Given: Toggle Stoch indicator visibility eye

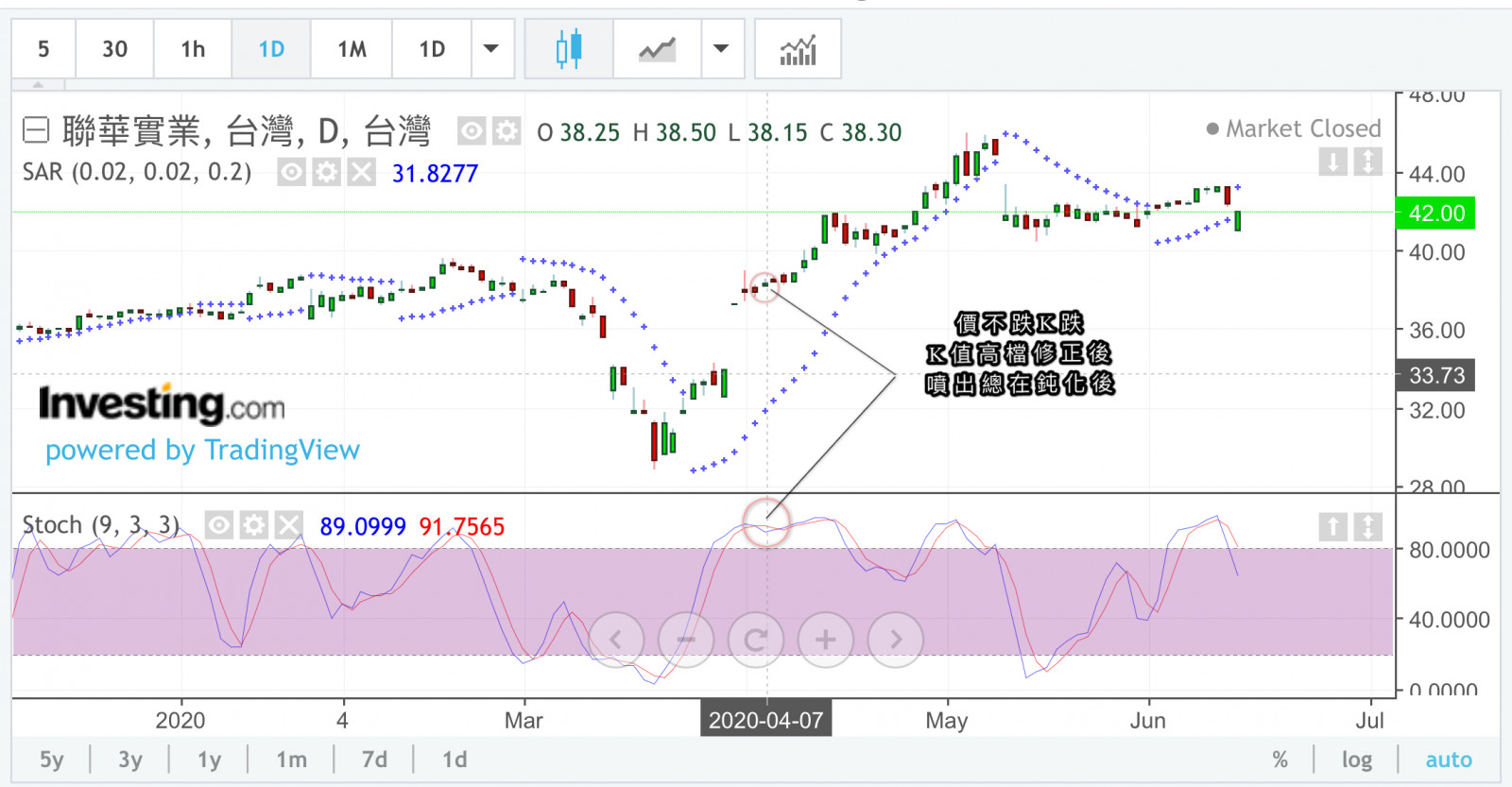Looking at the screenshot, I should (x=218, y=525).
